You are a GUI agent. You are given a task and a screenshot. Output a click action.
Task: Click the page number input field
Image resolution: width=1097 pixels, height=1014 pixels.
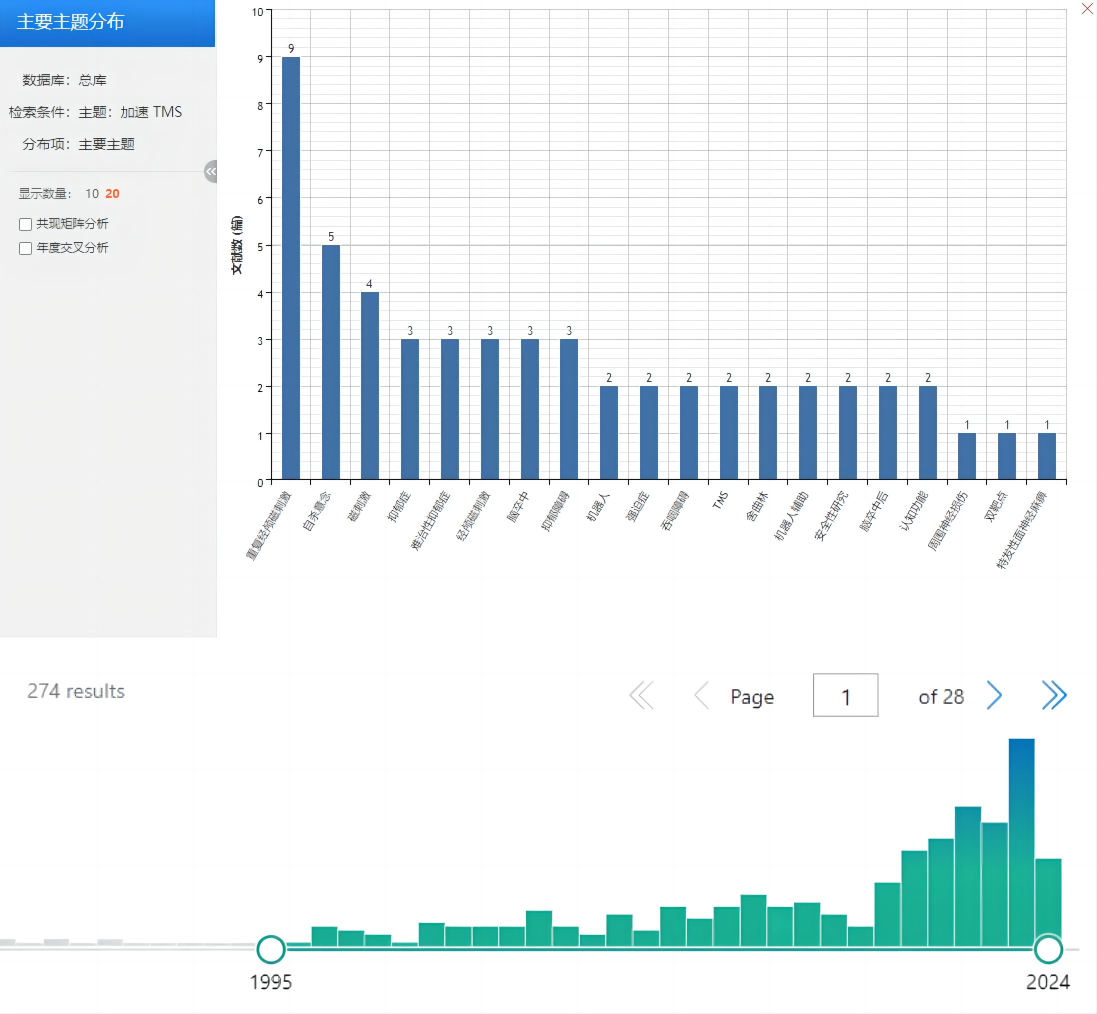pos(845,695)
